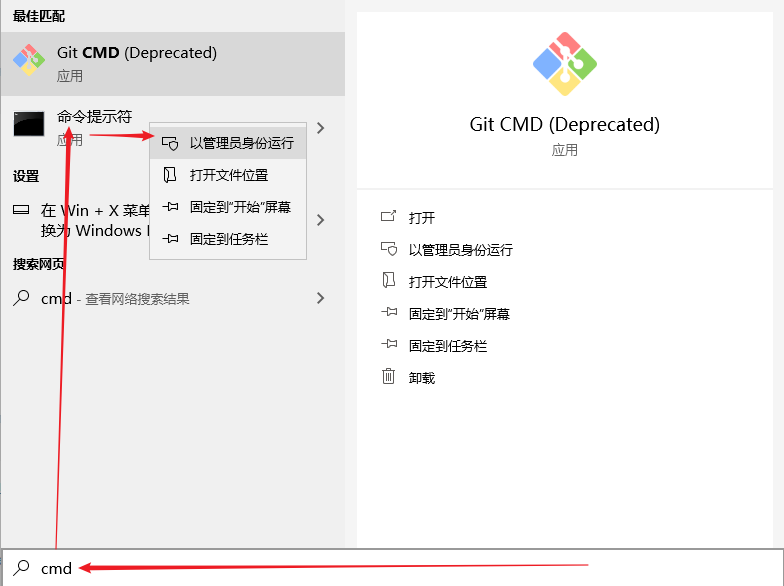Click 打开 in the right details pane
Image resolution: width=784 pixels, height=586 pixels.
pos(422,218)
